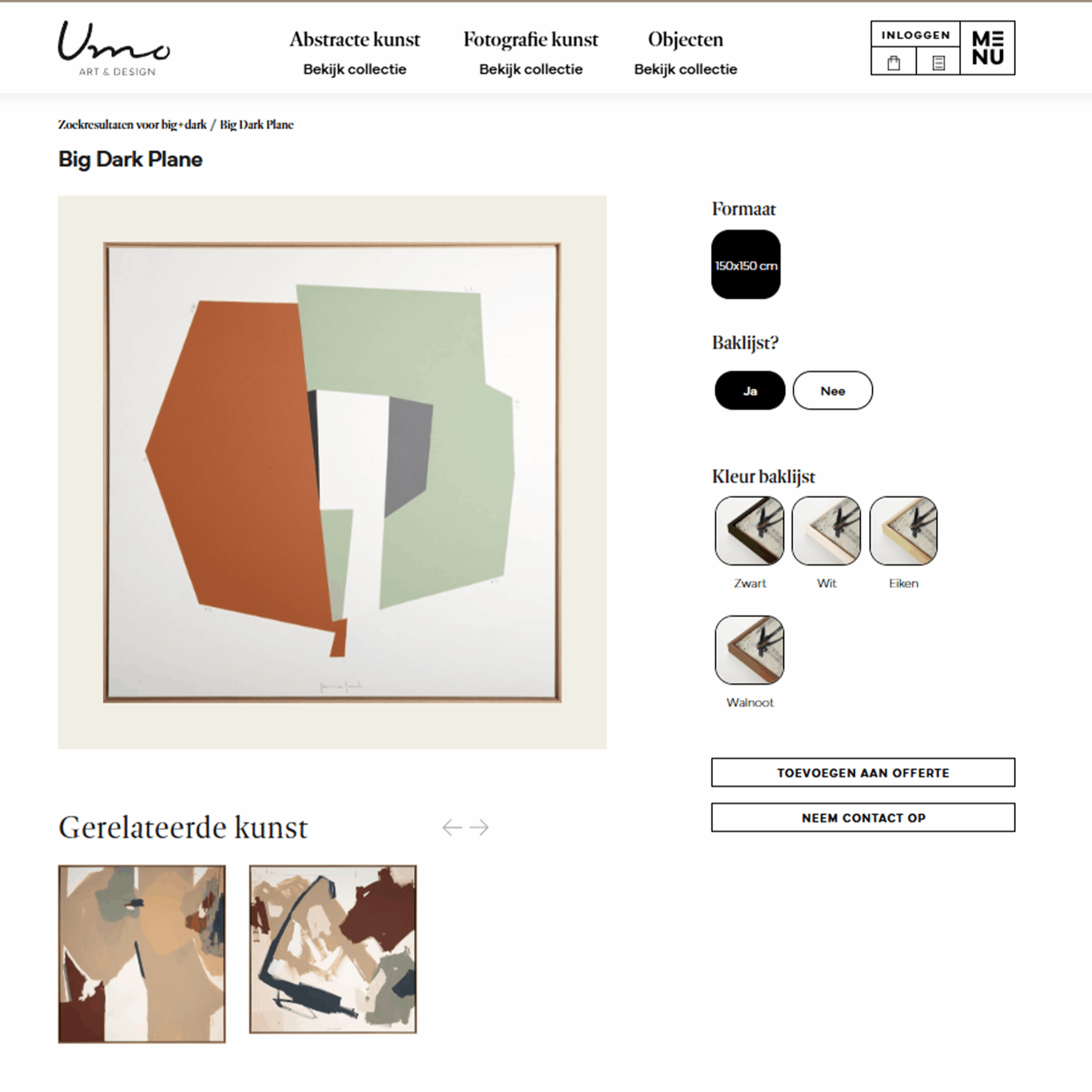Open the first related artwork thumbnail
1092x1092 pixels.
(142, 954)
